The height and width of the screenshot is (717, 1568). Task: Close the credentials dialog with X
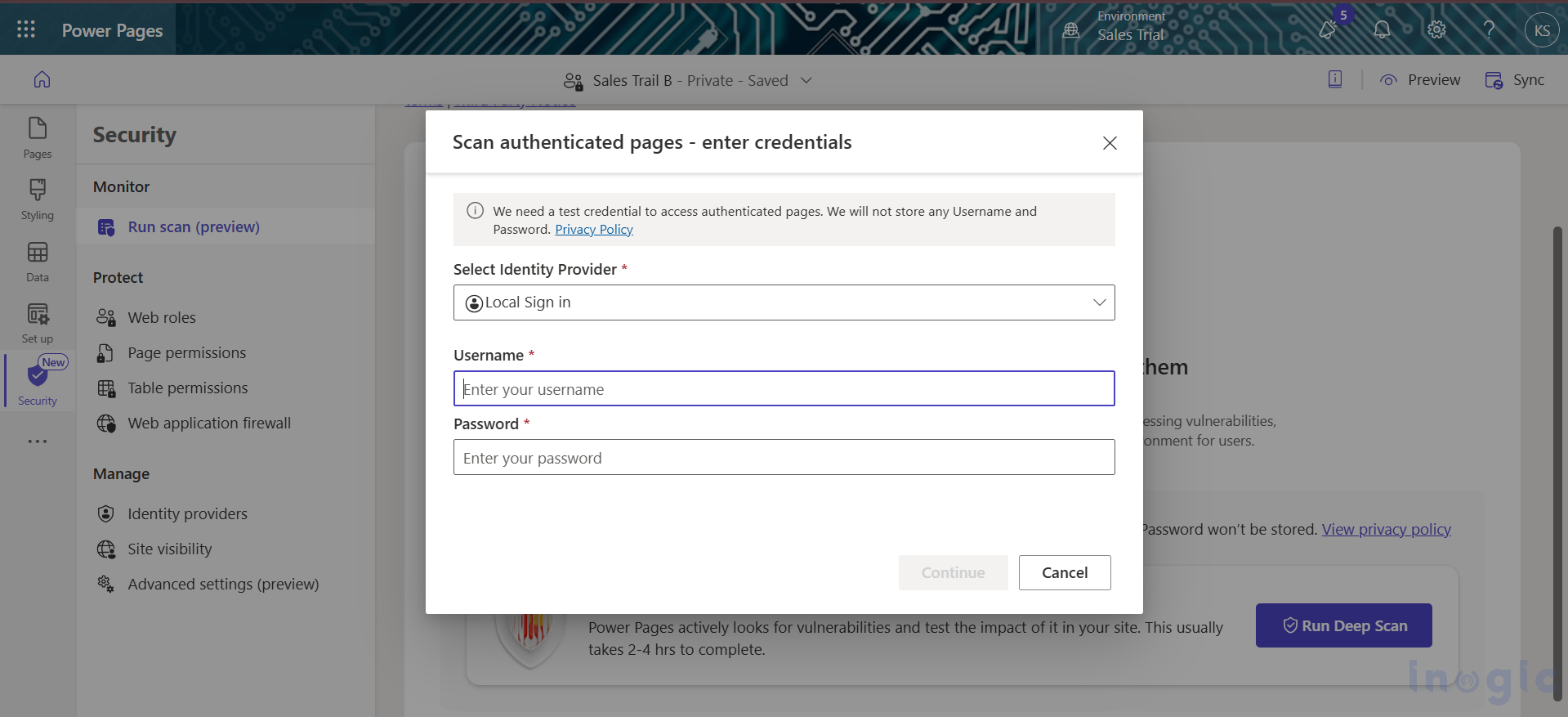tap(1110, 143)
